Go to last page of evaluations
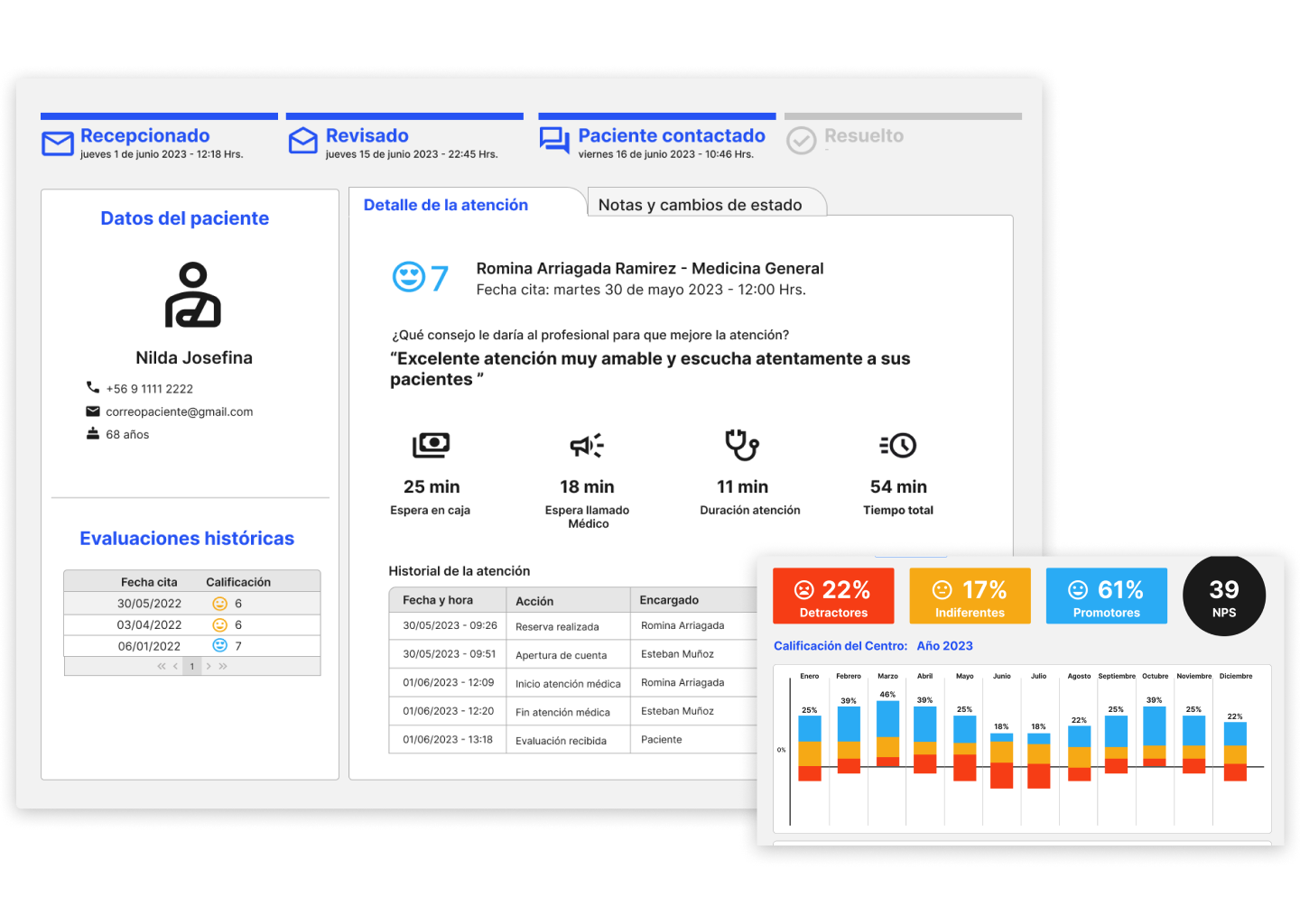 pos(223,666)
